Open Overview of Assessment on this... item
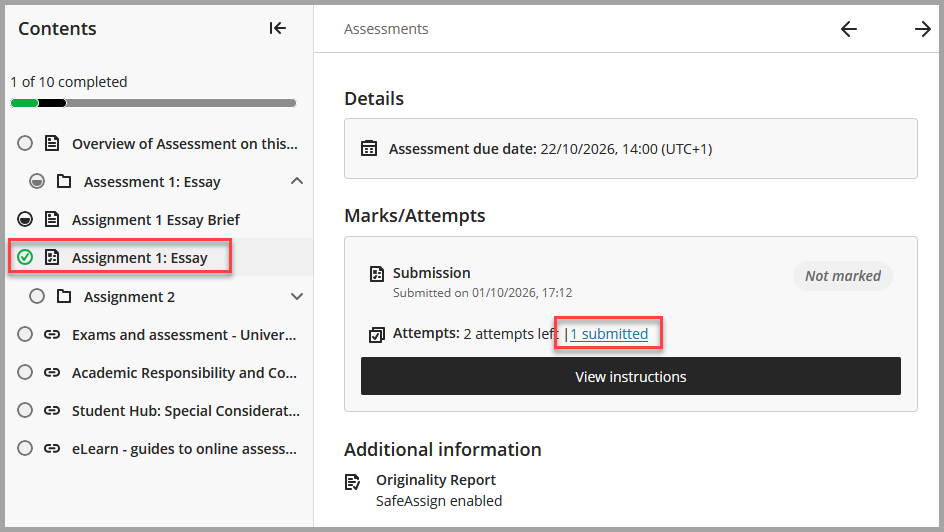944x532 pixels. click(185, 144)
